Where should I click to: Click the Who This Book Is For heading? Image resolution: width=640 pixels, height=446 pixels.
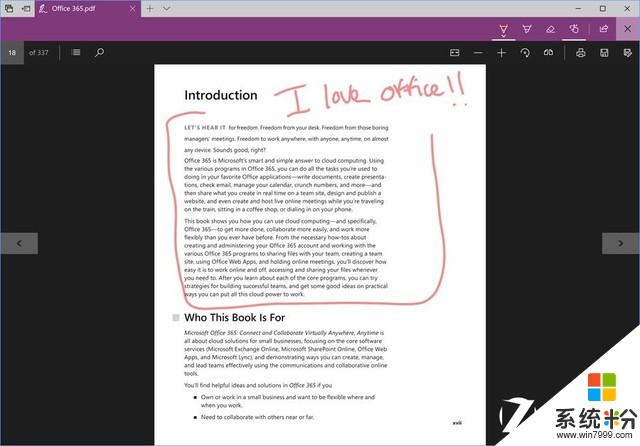tap(235, 317)
